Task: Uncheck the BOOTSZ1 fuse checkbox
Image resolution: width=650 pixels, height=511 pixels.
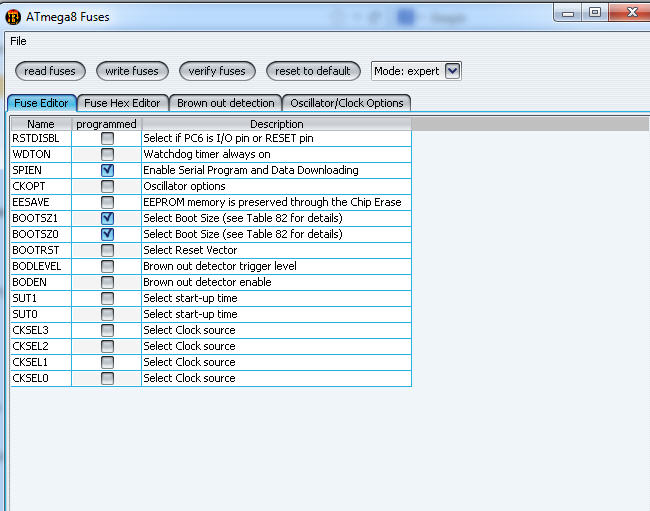Action: point(107,218)
